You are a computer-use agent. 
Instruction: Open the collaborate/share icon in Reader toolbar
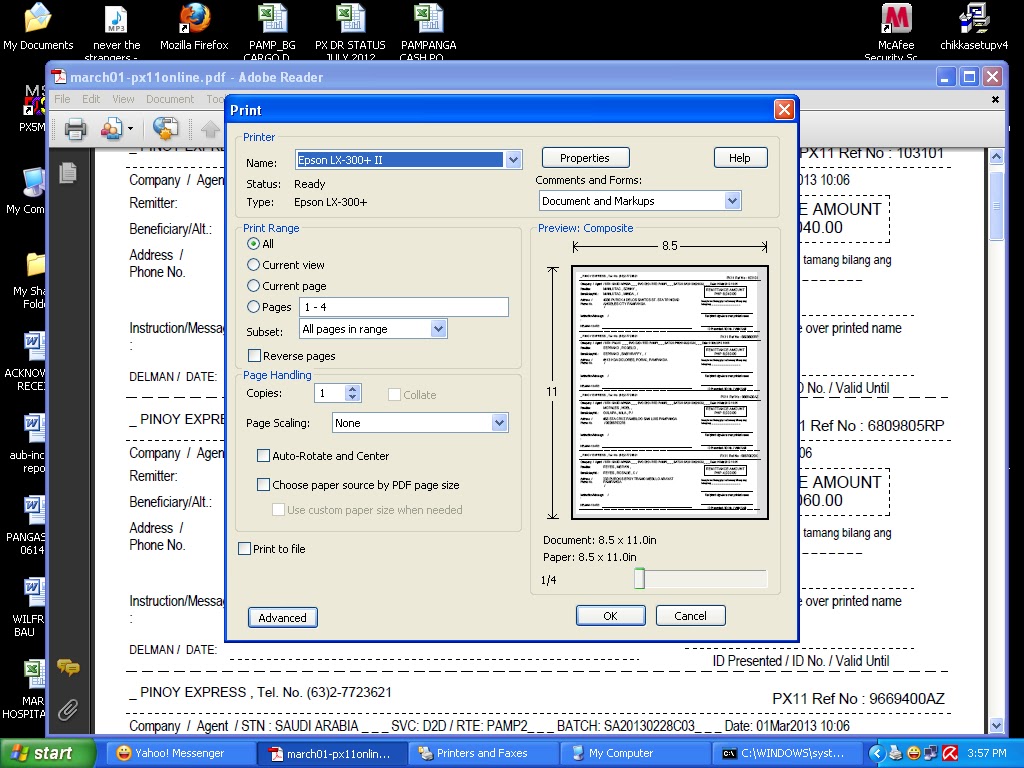[112, 129]
